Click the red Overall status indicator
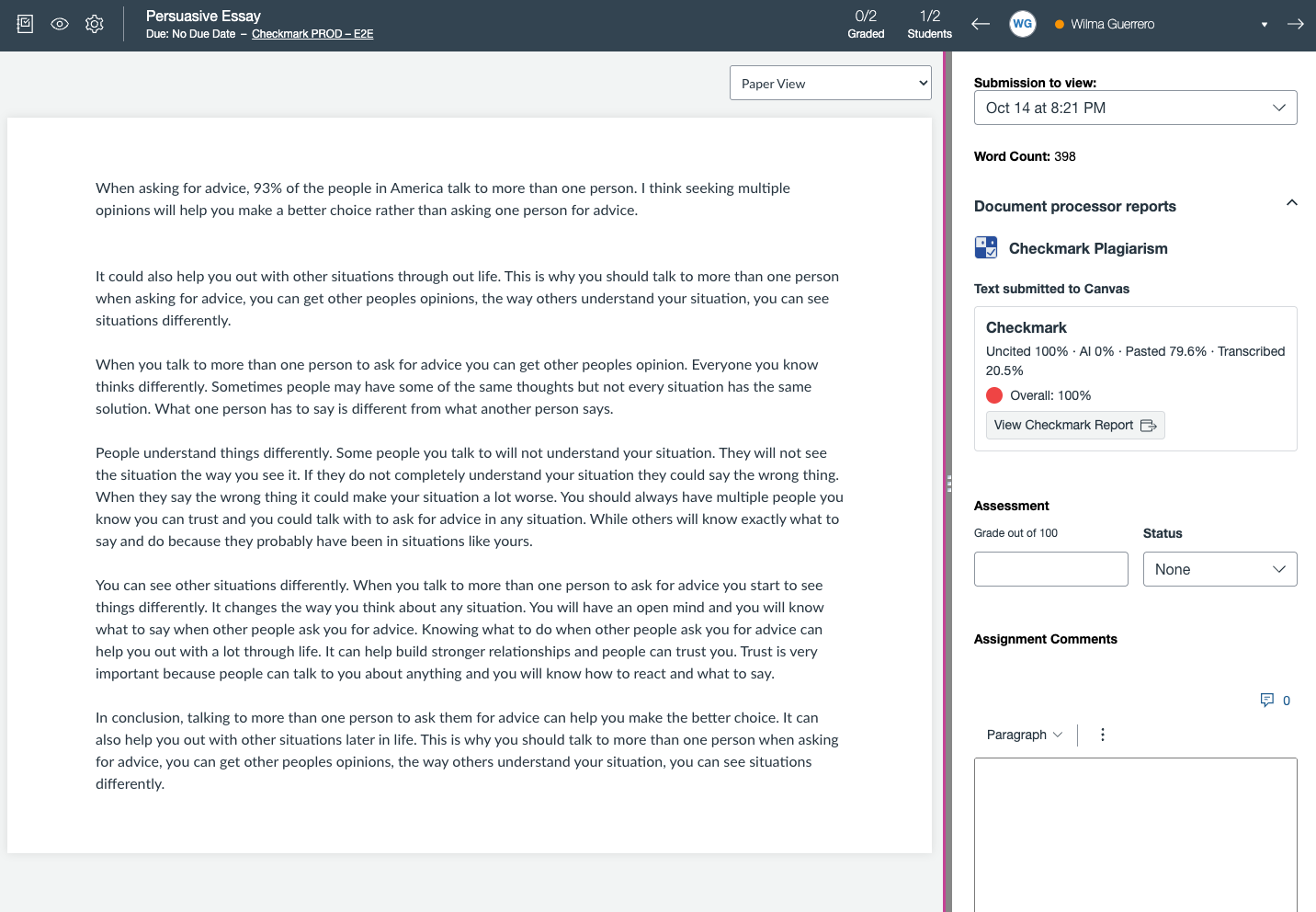This screenshot has width=1316, height=912. 994,395
